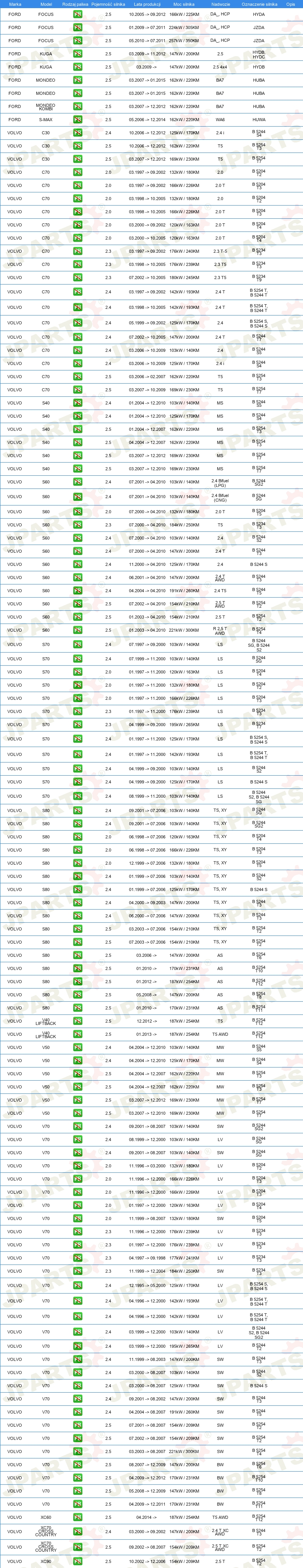Click '2.4 Bifuel (CNG)' body cell

click(x=220, y=498)
